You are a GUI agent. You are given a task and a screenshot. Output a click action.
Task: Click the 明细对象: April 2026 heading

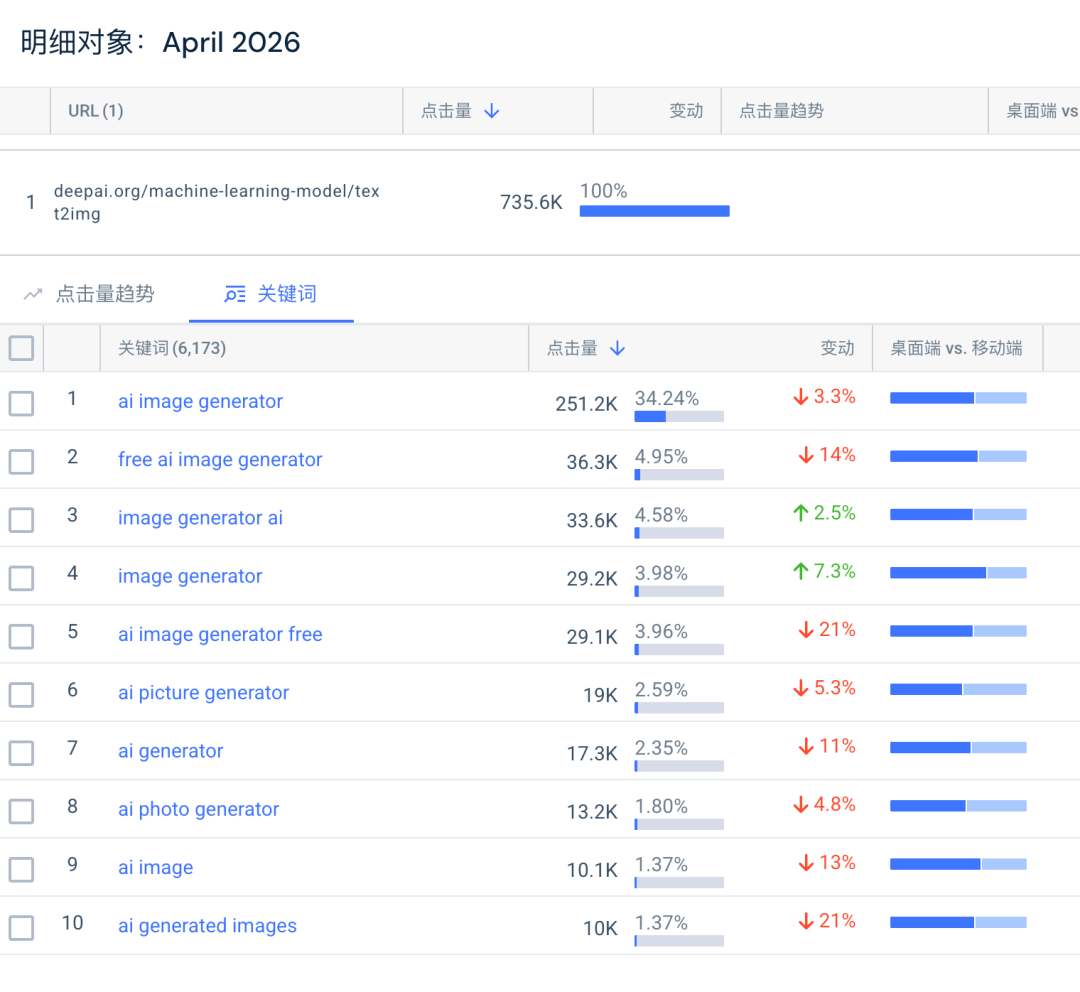pyautogui.click(x=160, y=43)
